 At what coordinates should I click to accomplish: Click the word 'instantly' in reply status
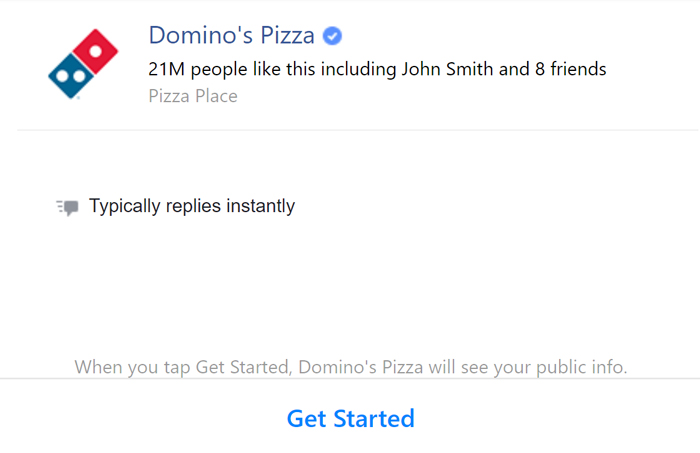pos(261,206)
